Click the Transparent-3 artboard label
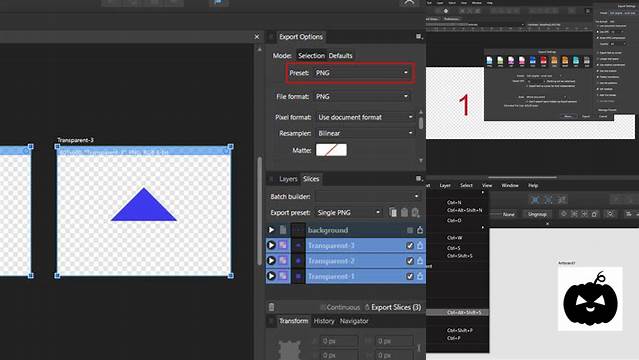This screenshot has width=639, height=360. click(75, 140)
